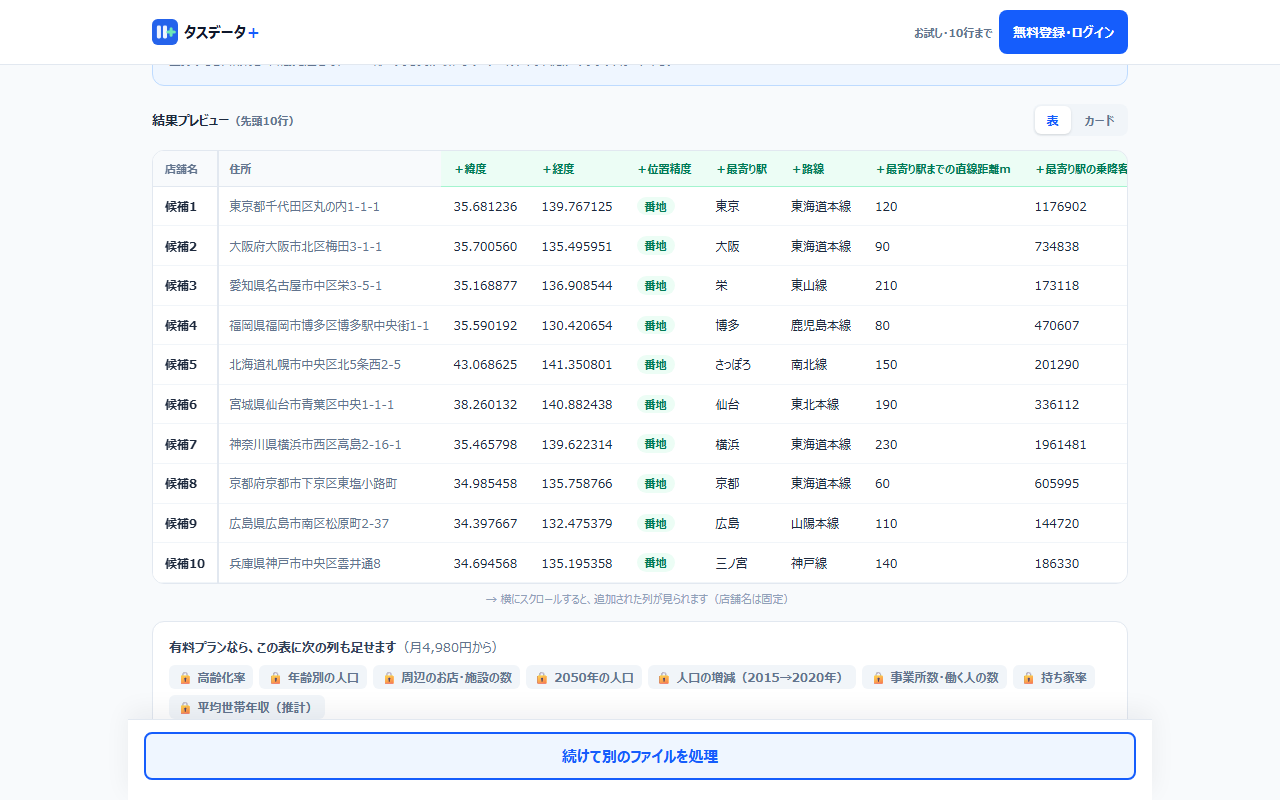The width and height of the screenshot is (1280, 800).
Task: Click the lock icon on 2050年の人口 chip
Action: click(542, 678)
